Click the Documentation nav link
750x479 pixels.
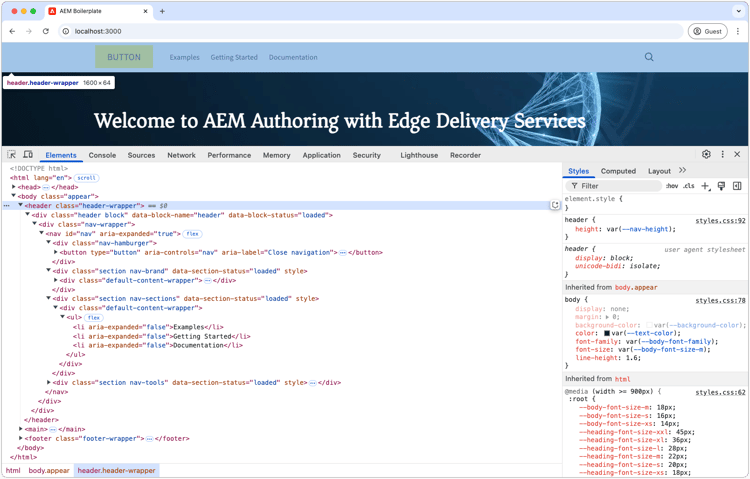(x=293, y=57)
